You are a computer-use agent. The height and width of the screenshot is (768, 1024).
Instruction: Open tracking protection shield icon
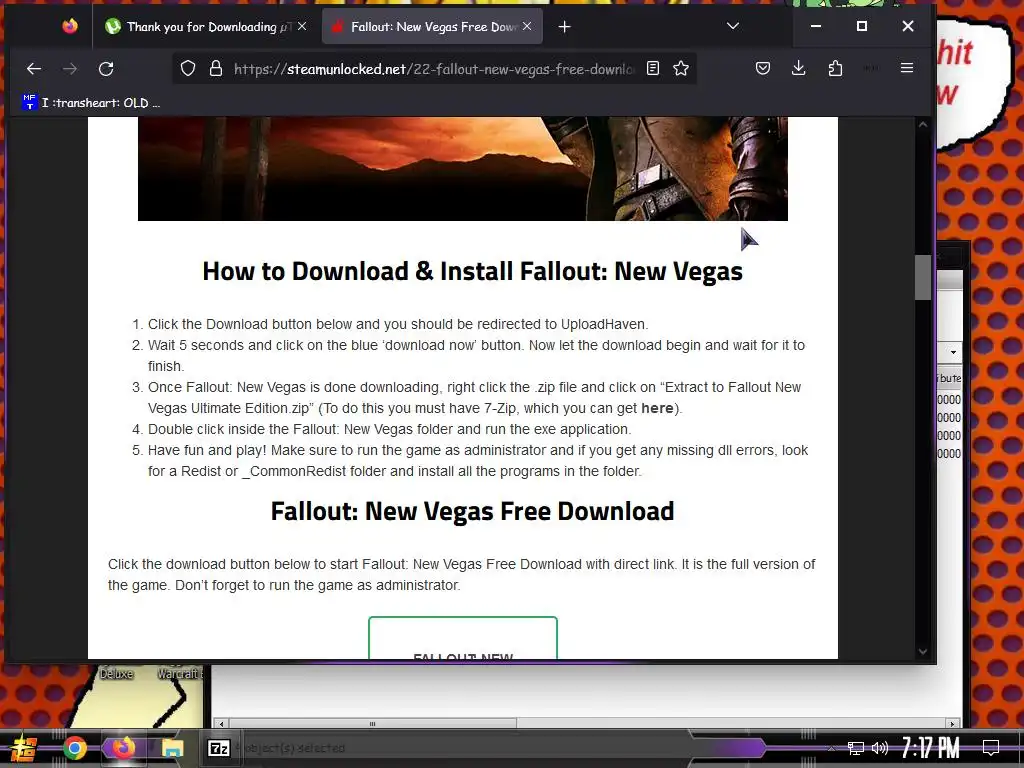coord(188,69)
